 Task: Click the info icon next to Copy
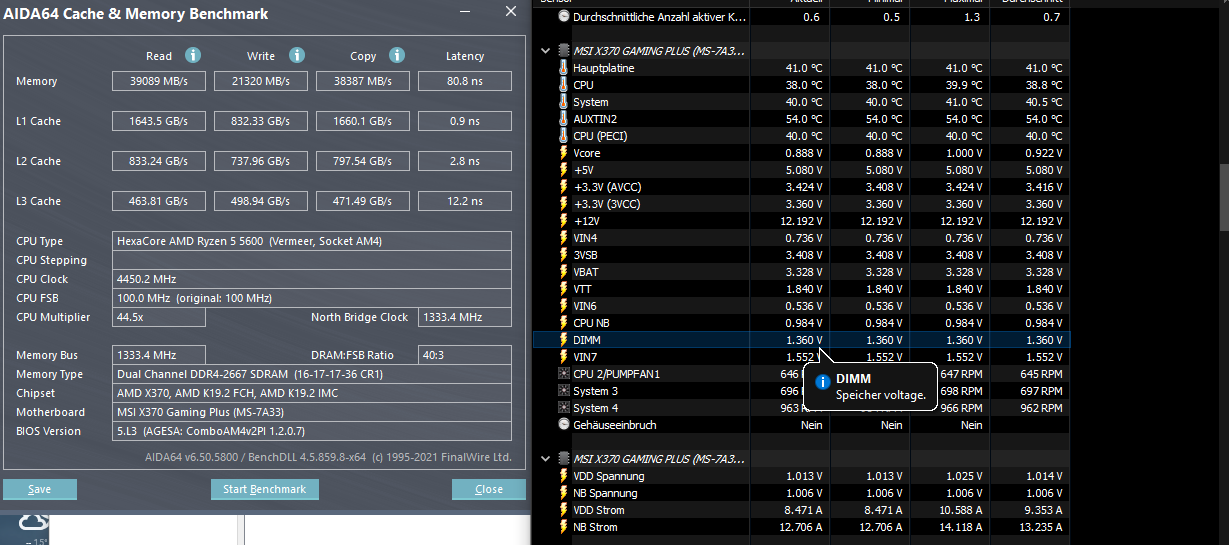[x=397, y=55]
